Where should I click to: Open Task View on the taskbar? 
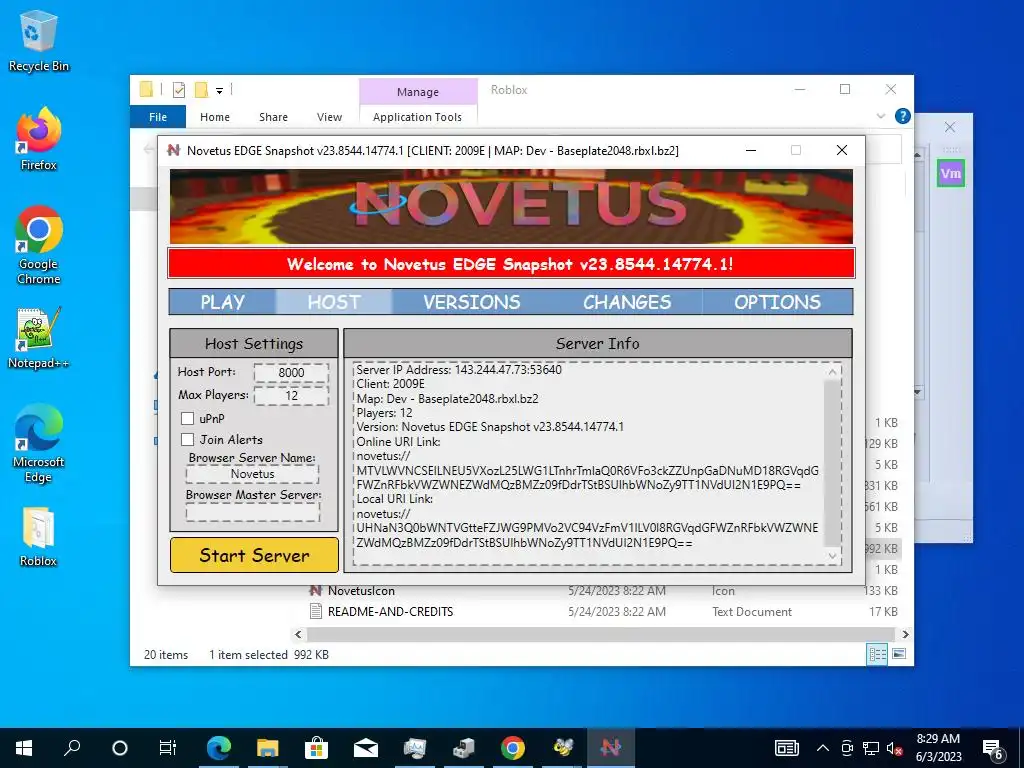[168, 748]
